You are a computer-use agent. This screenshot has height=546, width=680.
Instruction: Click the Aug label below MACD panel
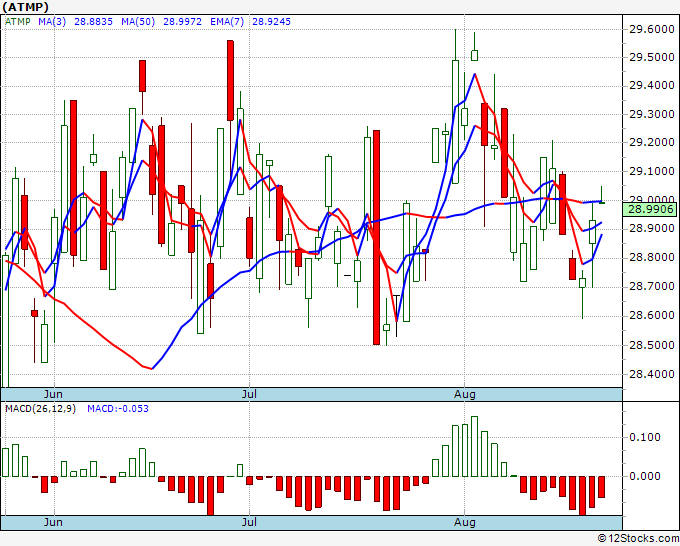(x=464, y=522)
